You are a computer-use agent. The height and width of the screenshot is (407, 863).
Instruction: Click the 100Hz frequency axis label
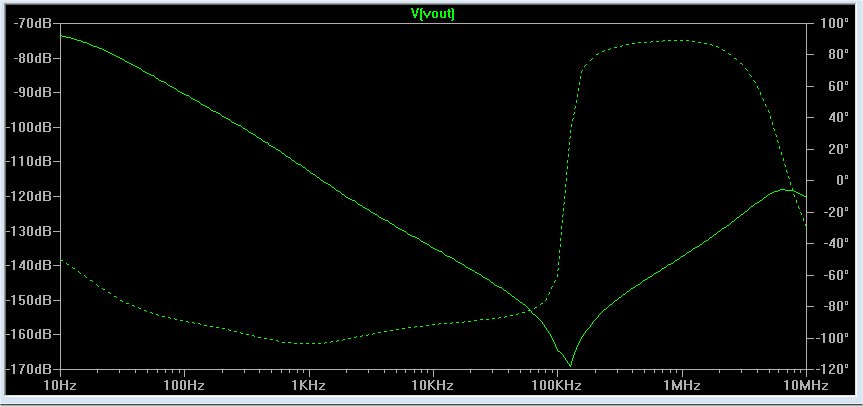click(184, 386)
